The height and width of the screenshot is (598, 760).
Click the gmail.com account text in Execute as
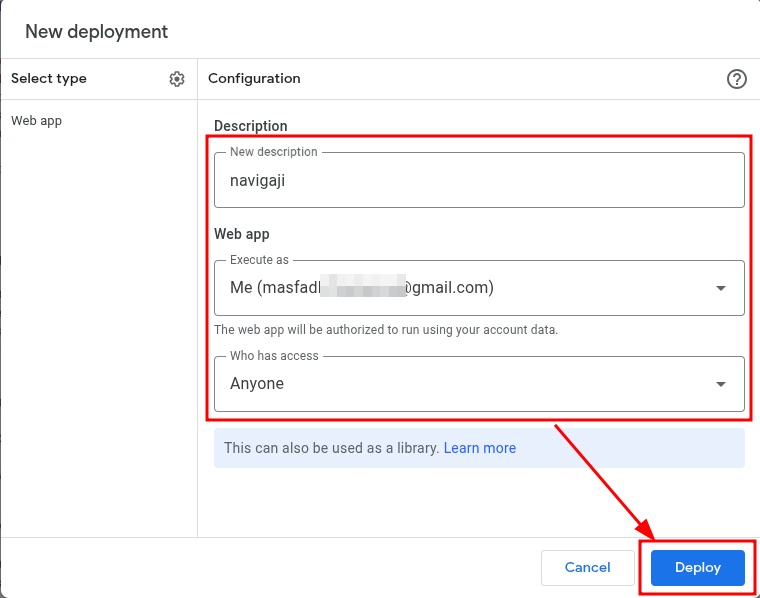tap(450, 288)
